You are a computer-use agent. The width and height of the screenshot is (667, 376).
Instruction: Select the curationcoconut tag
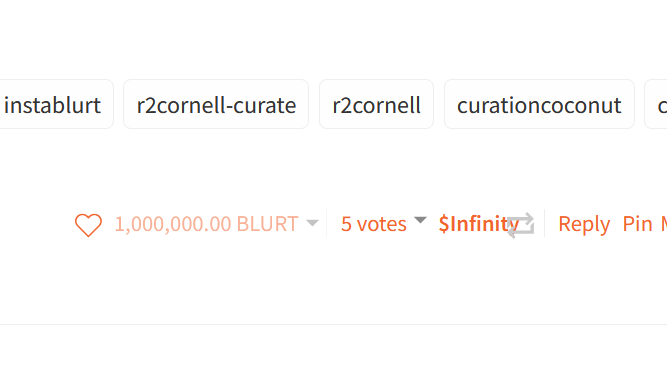click(539, 104)
